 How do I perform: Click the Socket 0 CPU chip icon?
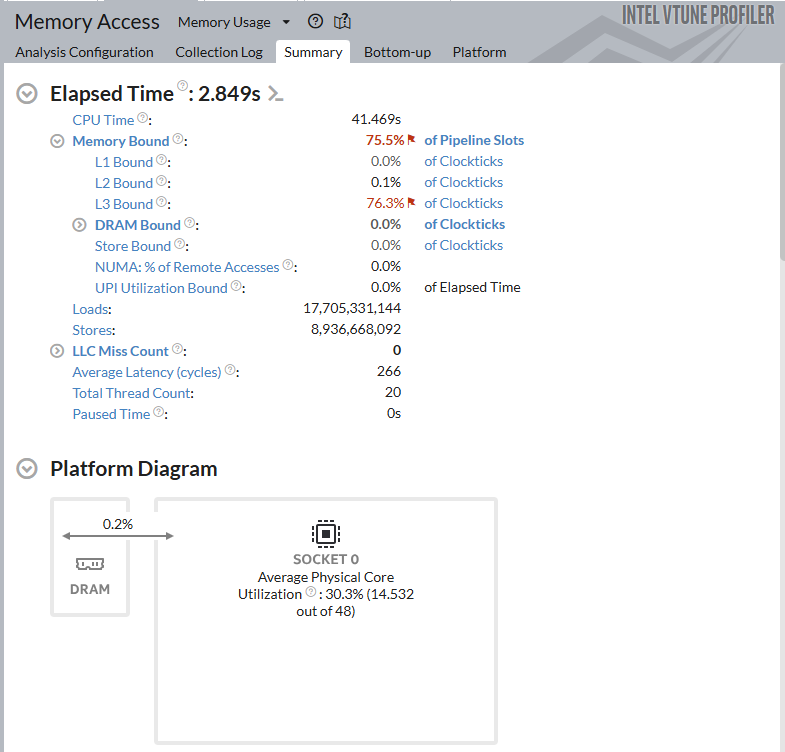pyautogui.click(x=326, y=534)
